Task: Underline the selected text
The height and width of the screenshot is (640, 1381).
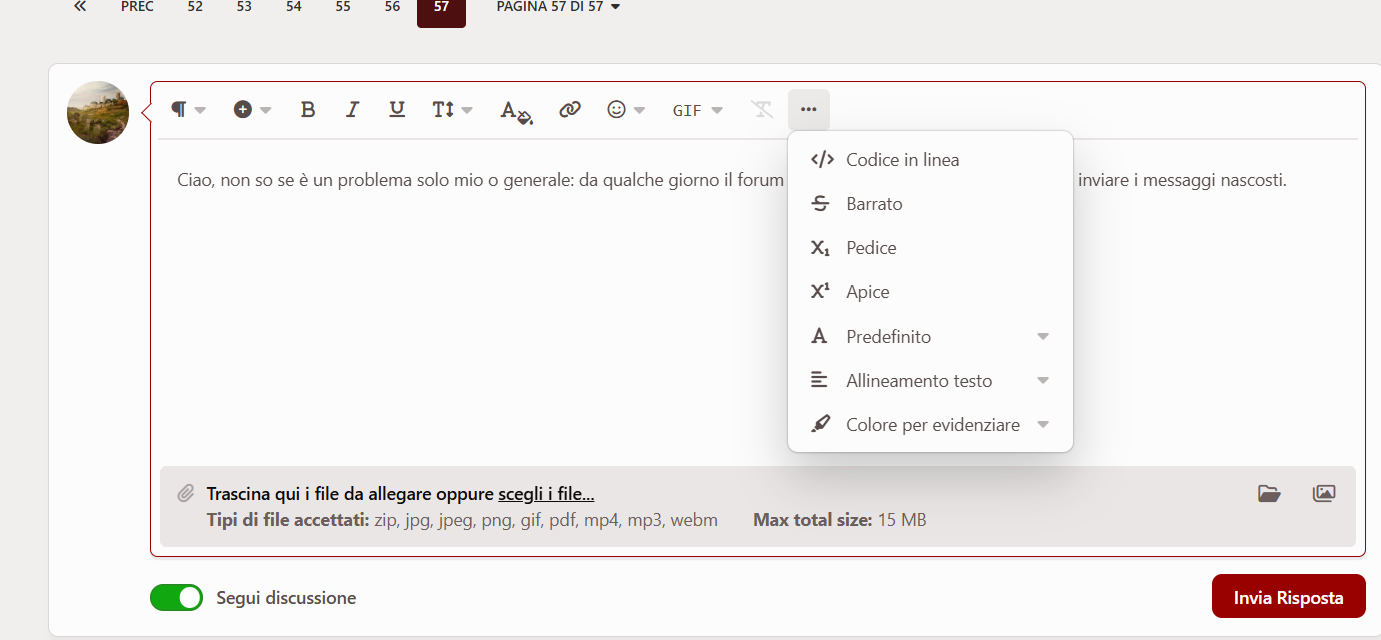Action: (397, 110)
